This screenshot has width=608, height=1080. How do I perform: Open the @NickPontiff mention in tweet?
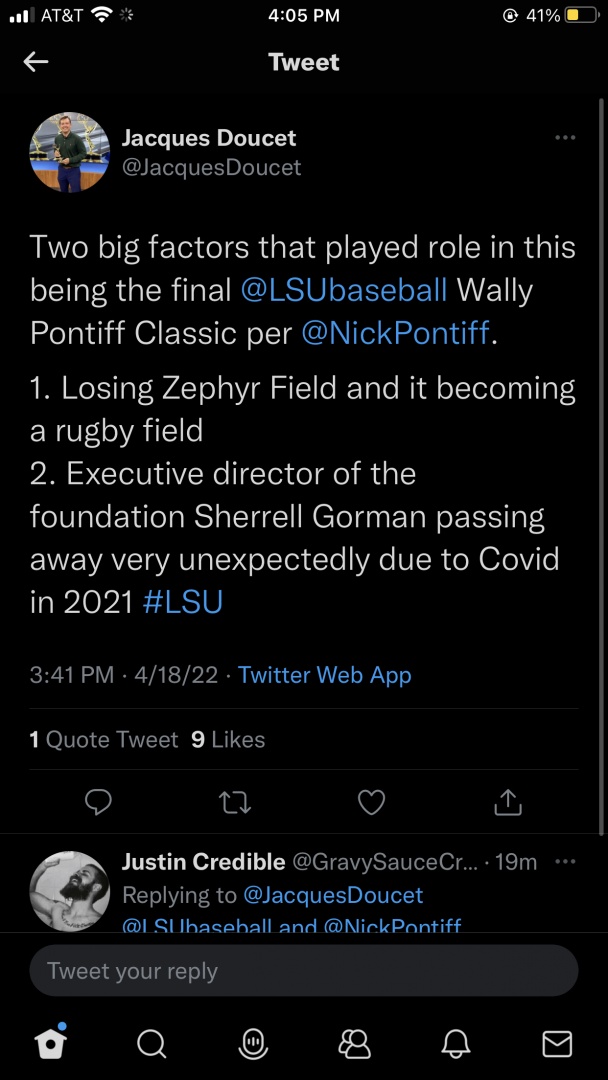click(395, 333)
